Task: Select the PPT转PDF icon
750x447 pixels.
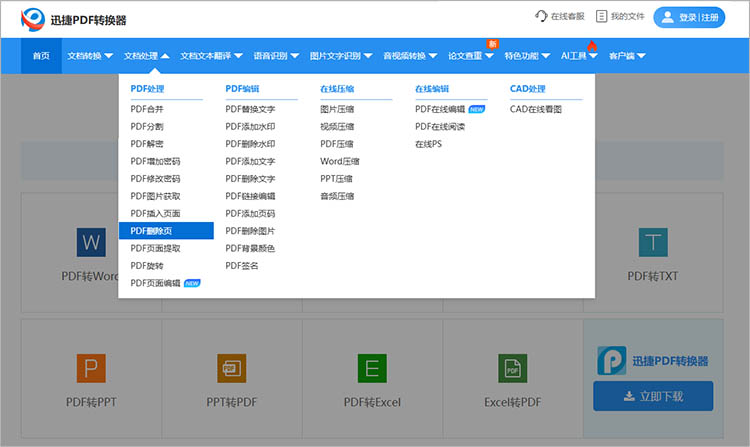Action: click(x=231, y=369)
